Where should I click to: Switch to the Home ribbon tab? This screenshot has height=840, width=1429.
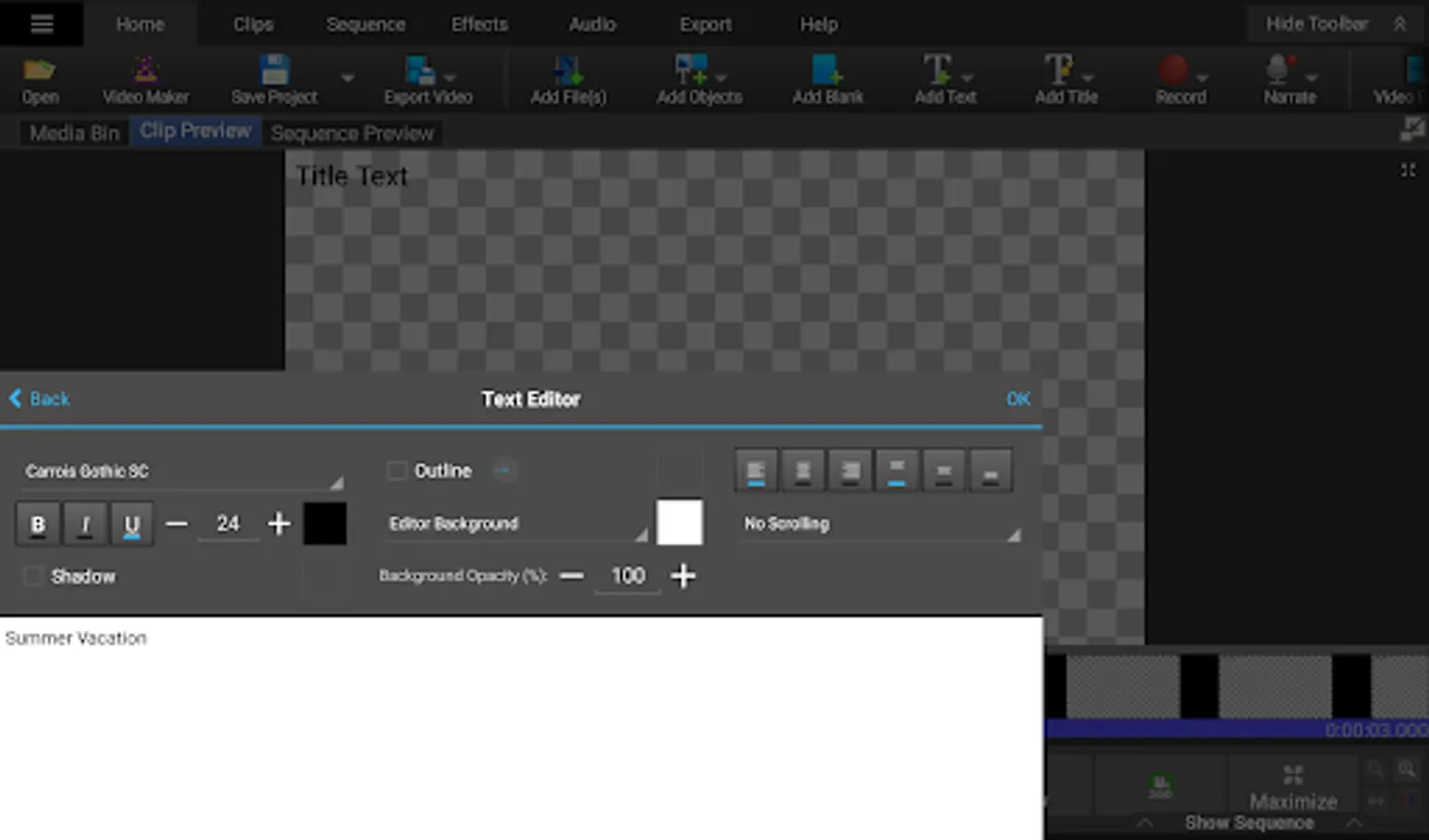point(140,24)
